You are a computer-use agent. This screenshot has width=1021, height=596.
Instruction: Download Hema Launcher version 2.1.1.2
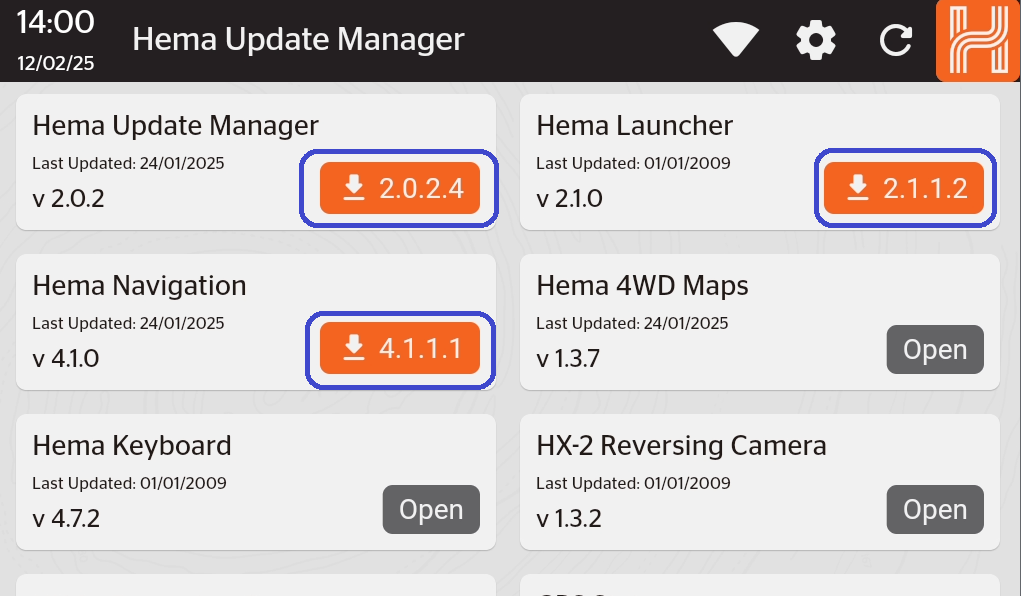pyautogui.click(x=904, y=187)
